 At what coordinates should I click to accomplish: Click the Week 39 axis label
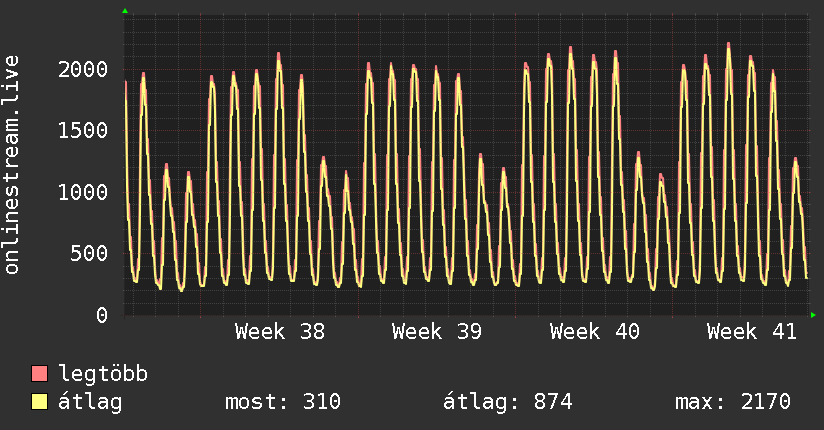[437, 332]
